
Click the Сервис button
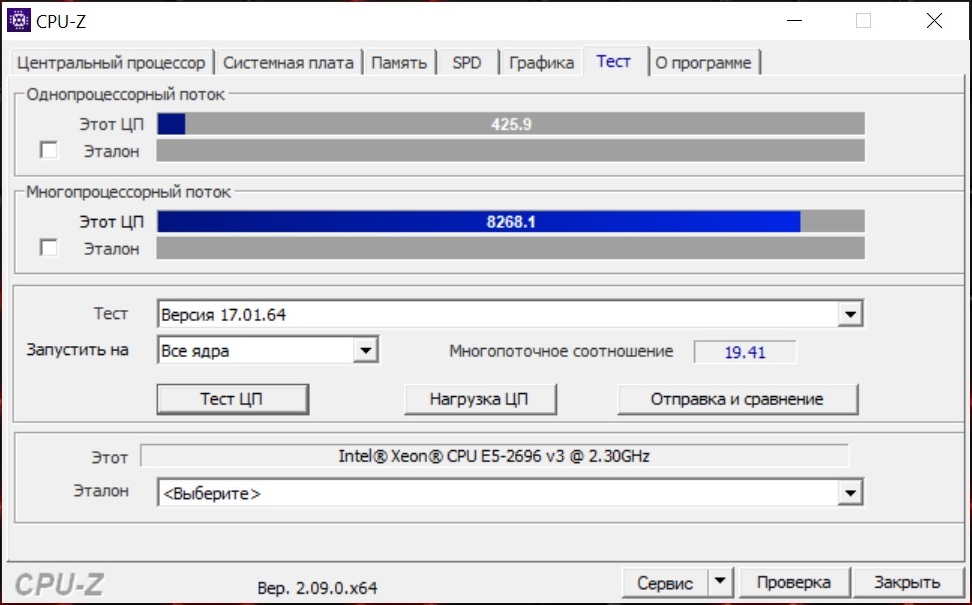pos(665,583)
